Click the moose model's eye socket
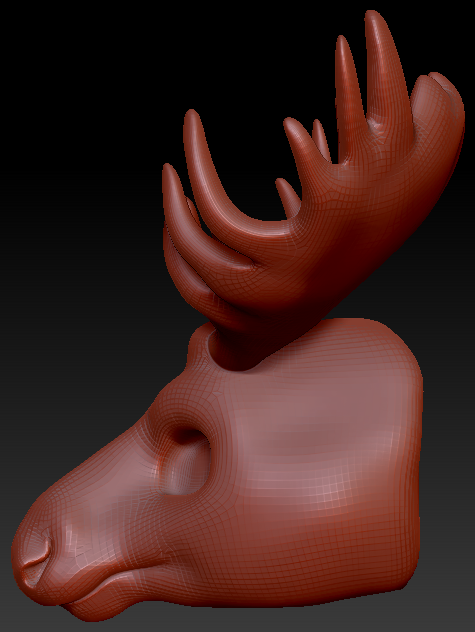The width and height of the screenshot is (475, 632). (x=186, y=463)
